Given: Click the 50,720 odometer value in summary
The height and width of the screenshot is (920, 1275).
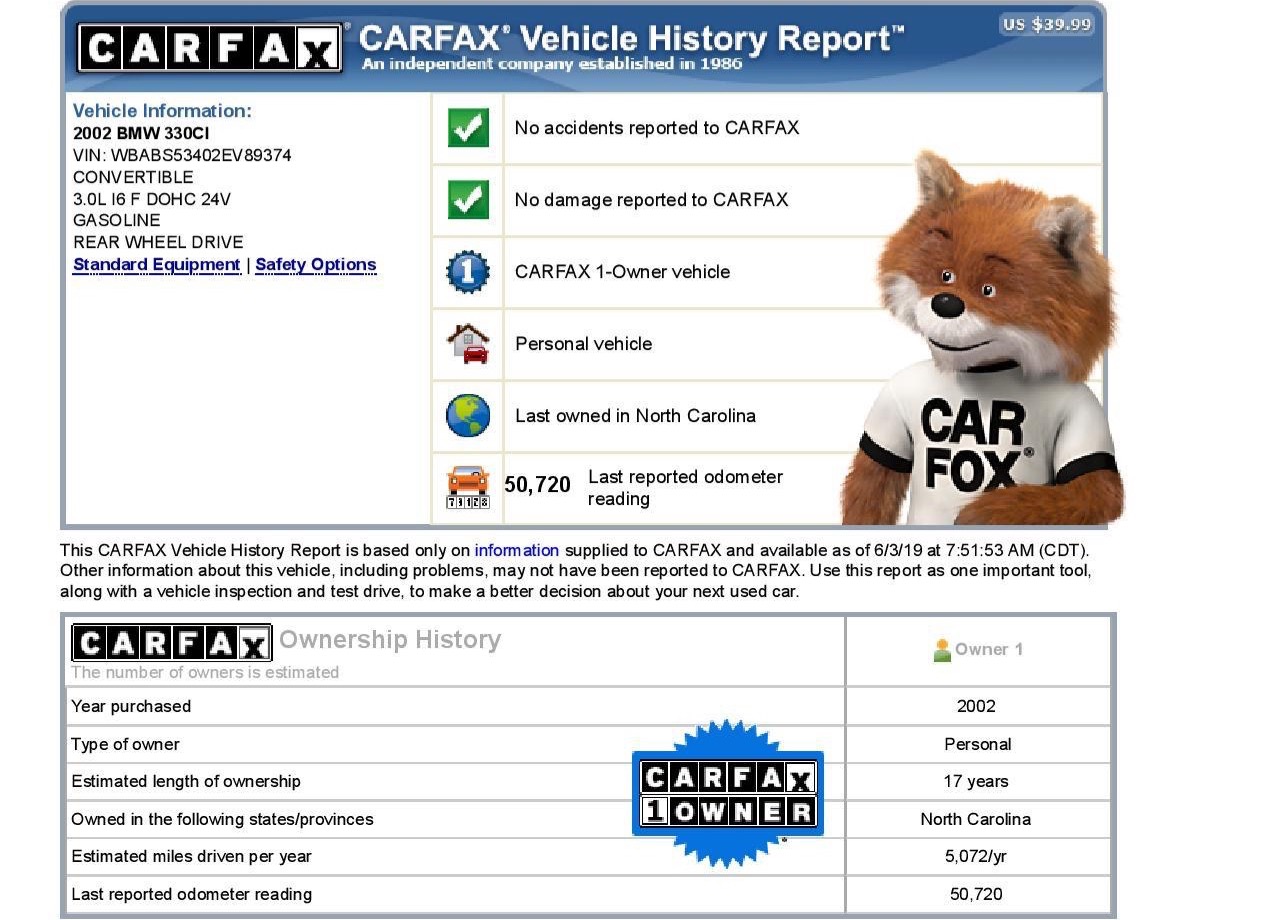Looking at the screenshot, I should [537, 485].
